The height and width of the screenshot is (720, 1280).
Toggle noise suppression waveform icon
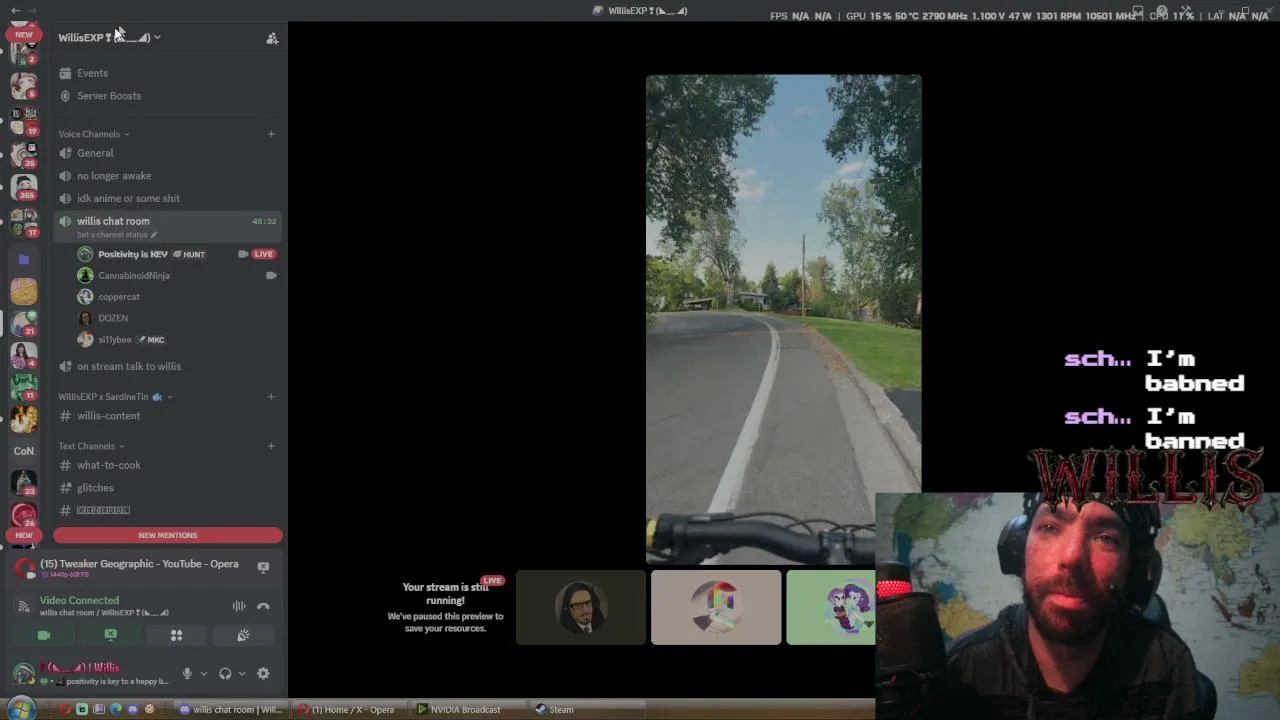(239, 606)
